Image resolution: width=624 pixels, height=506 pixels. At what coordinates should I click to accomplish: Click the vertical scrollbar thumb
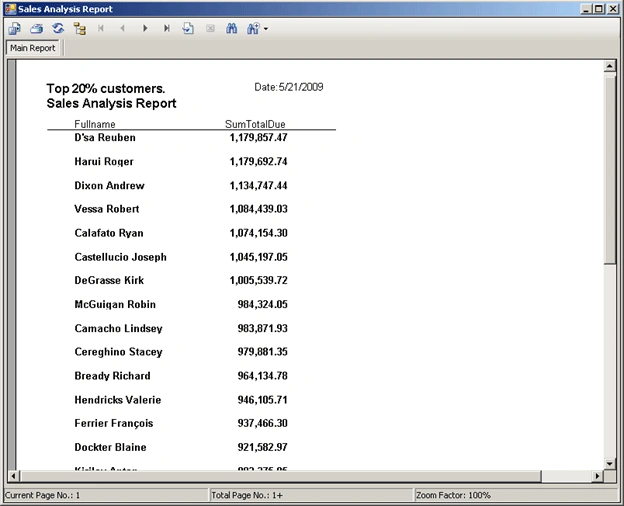(x=610, y=169)
